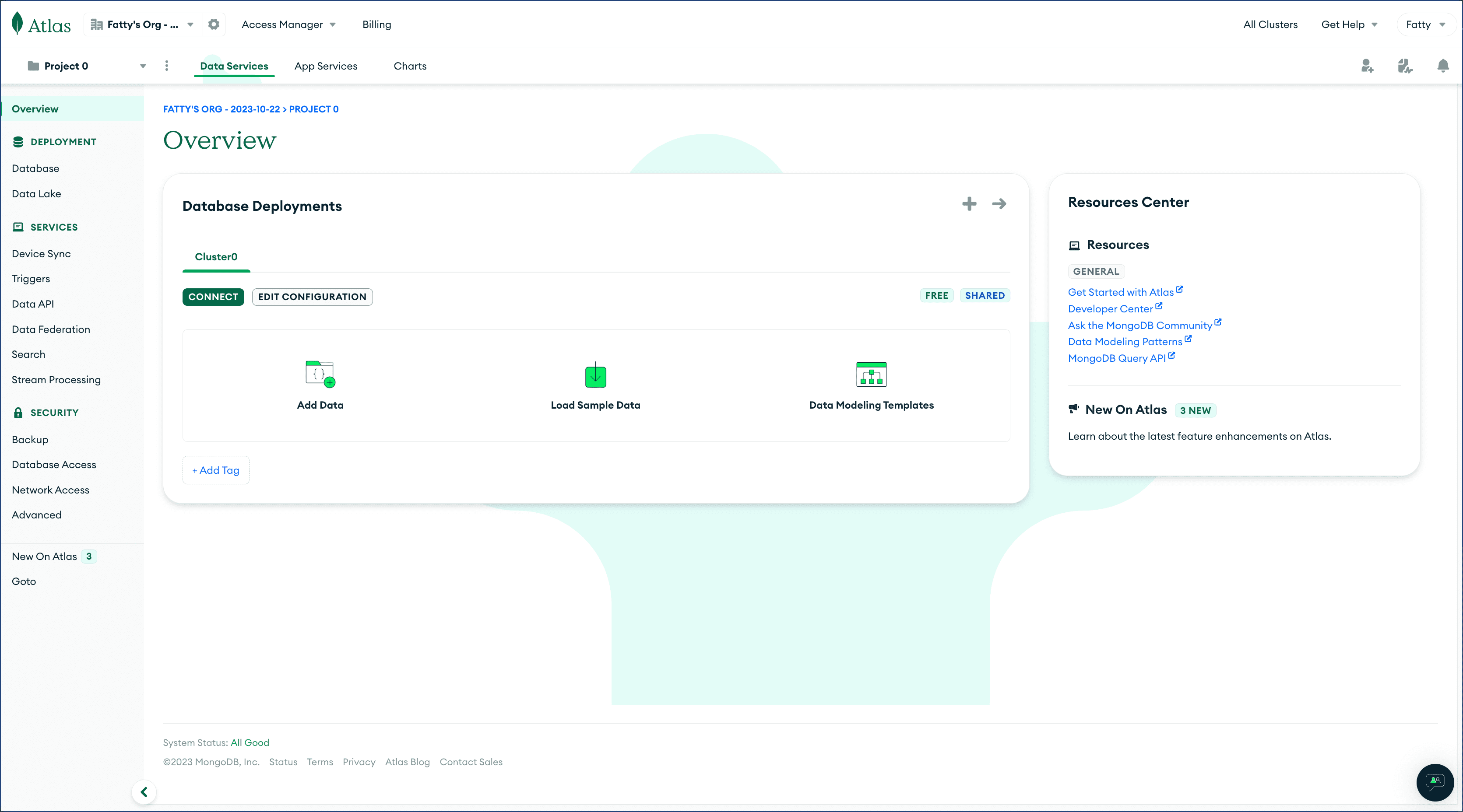Viewport: 1463px width, 812px height.
Task: Expand the Project 0 selector
Action: (87, 66)
